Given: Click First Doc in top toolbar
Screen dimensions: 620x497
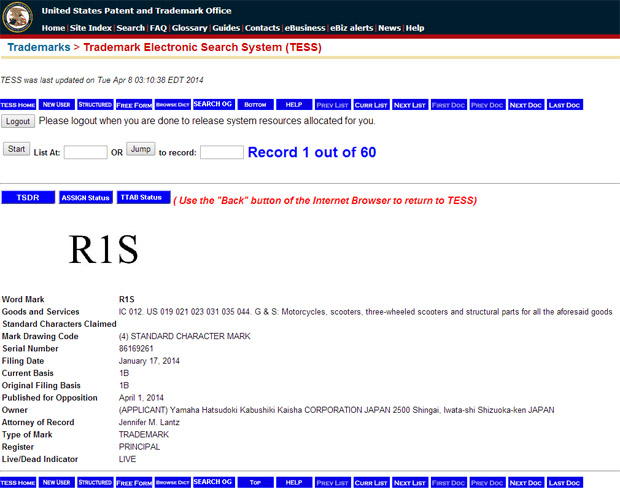Looking at the screenshot, I should pyautogui.click(x=449, y=105).
